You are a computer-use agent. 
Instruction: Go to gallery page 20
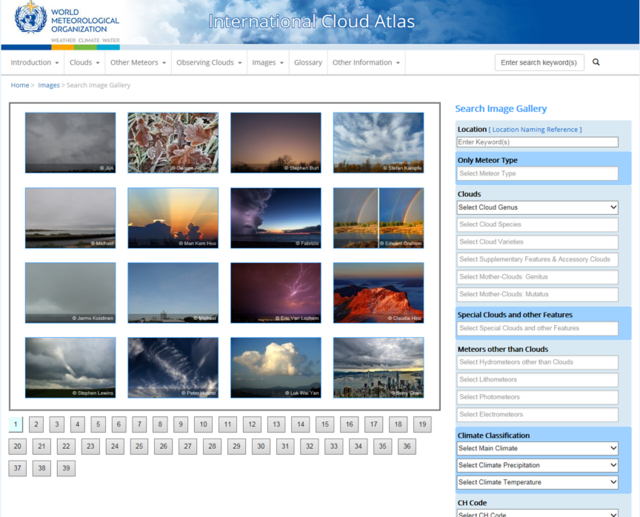tap(18, 446)
